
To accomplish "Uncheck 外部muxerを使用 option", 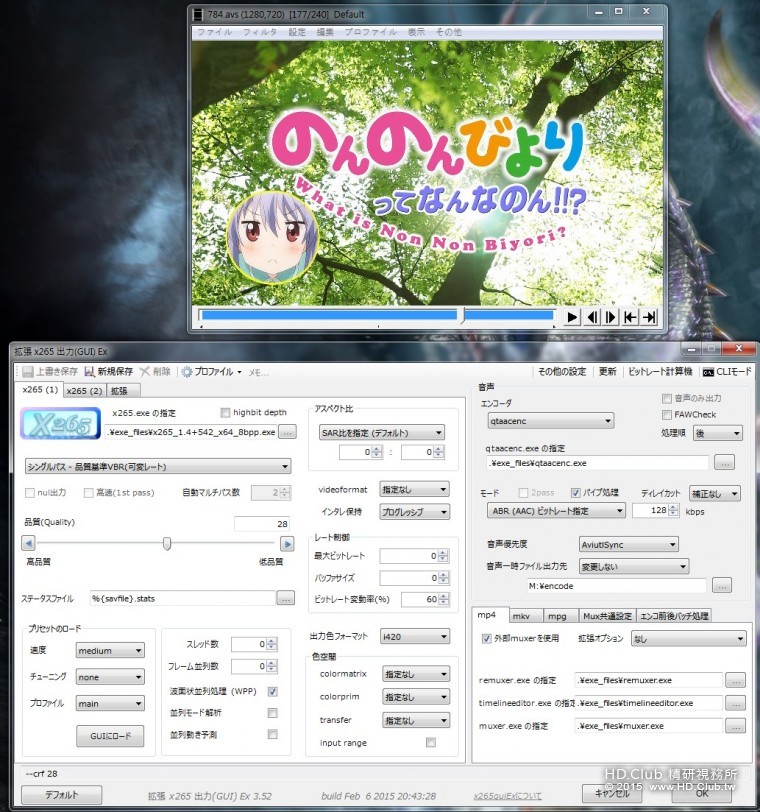I will pyautogui.click(x=486, y=638).
